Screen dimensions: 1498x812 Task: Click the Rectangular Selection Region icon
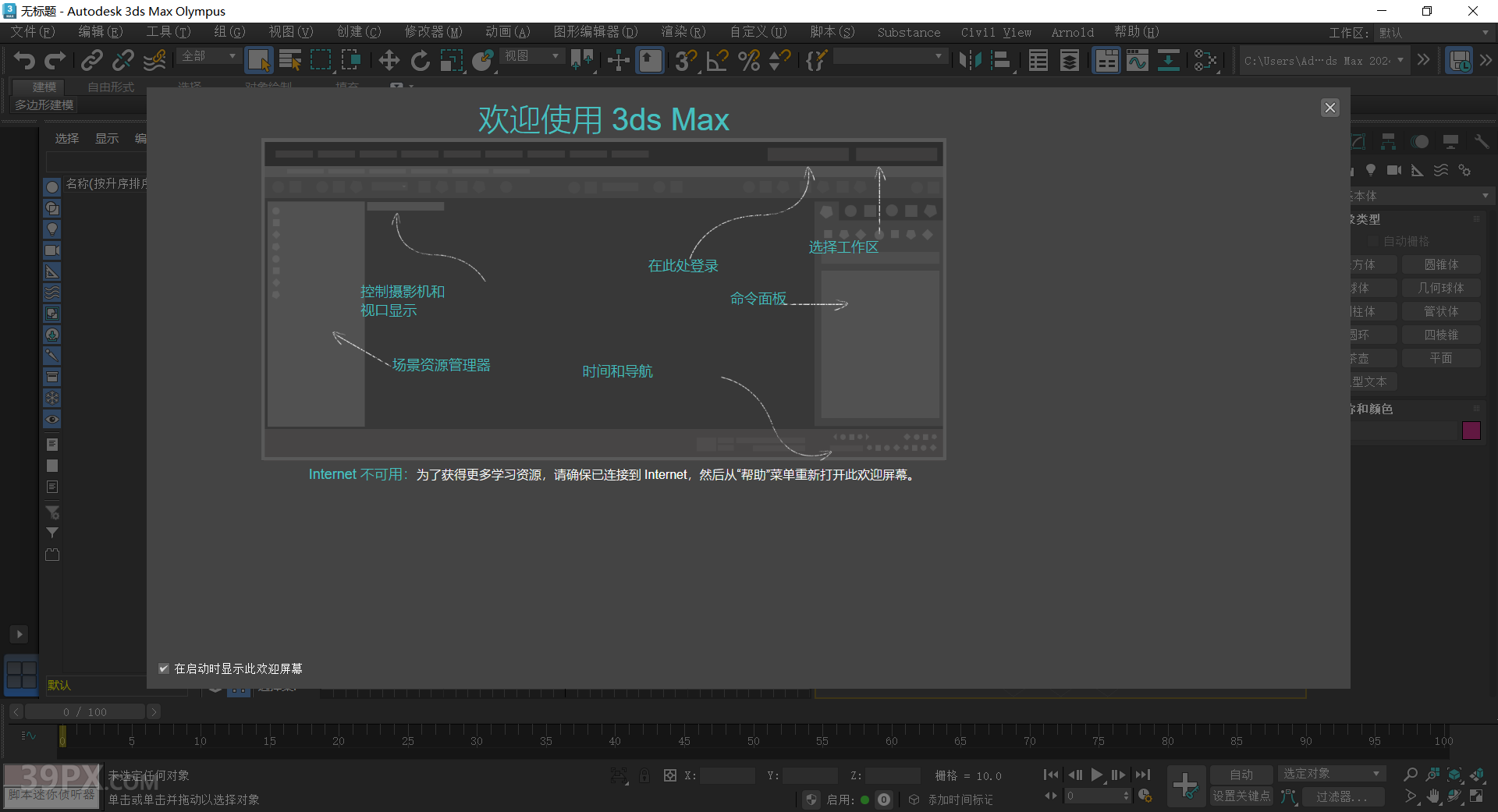click(321, 60)
